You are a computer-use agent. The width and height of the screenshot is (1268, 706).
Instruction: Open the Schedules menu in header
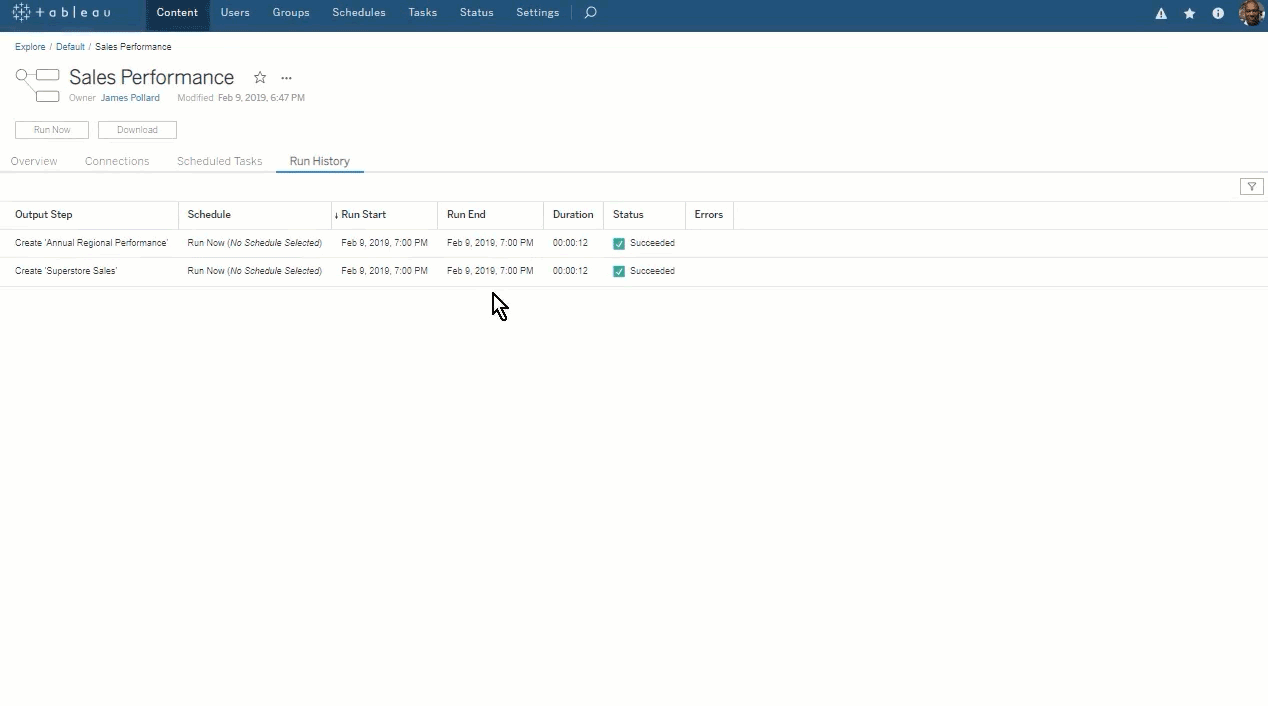[358, 13]
